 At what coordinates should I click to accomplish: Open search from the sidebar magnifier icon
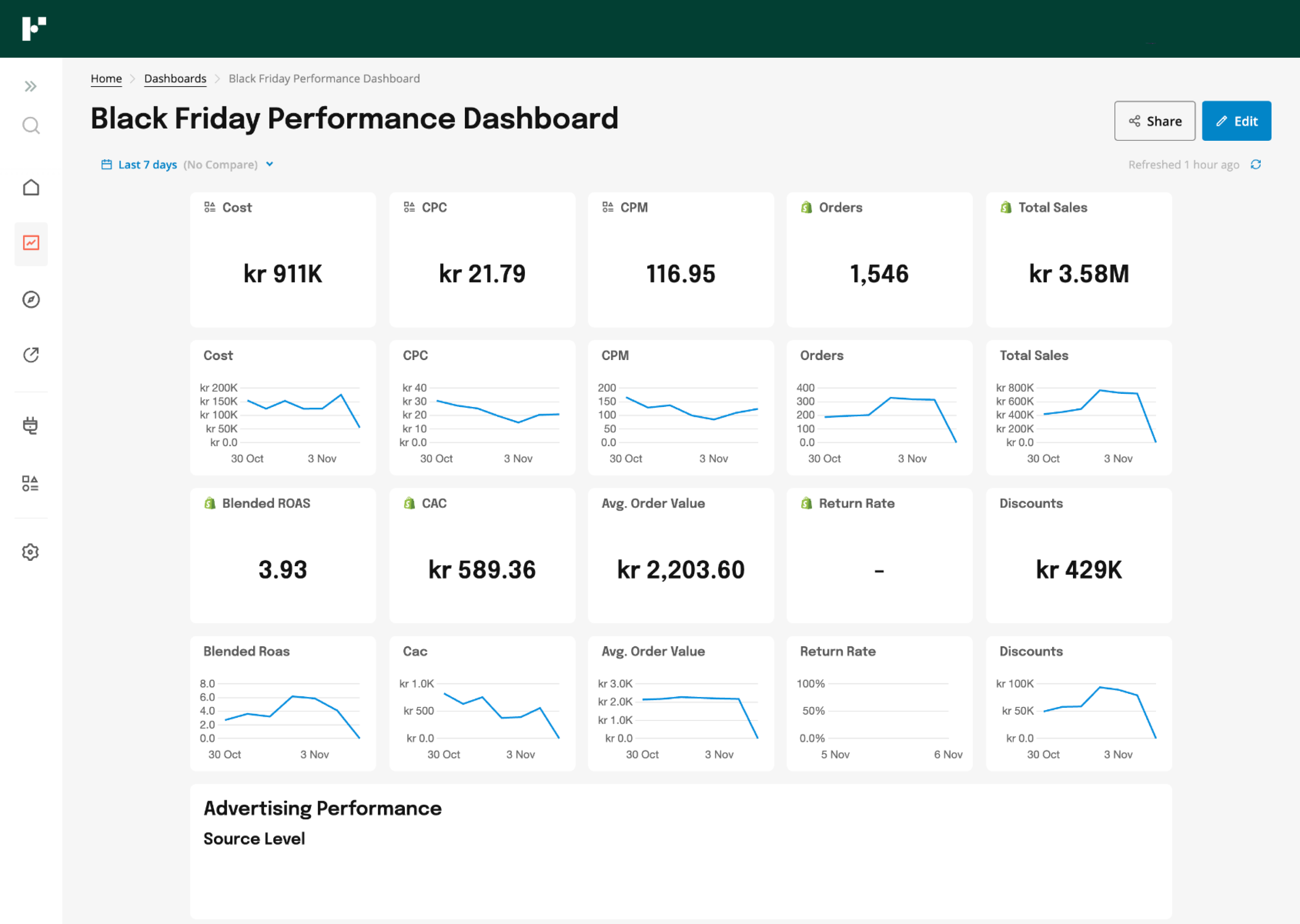click(x=31, y=126)
